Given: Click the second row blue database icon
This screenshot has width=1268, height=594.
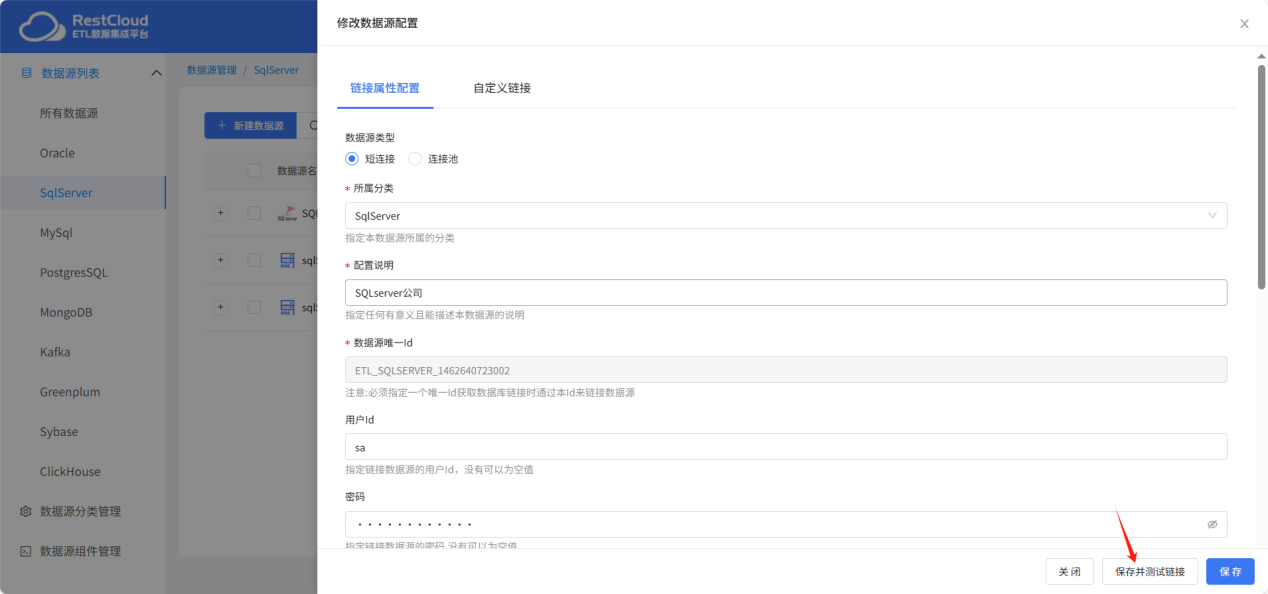Looking at the screenshot, I should tap(287, 260).
